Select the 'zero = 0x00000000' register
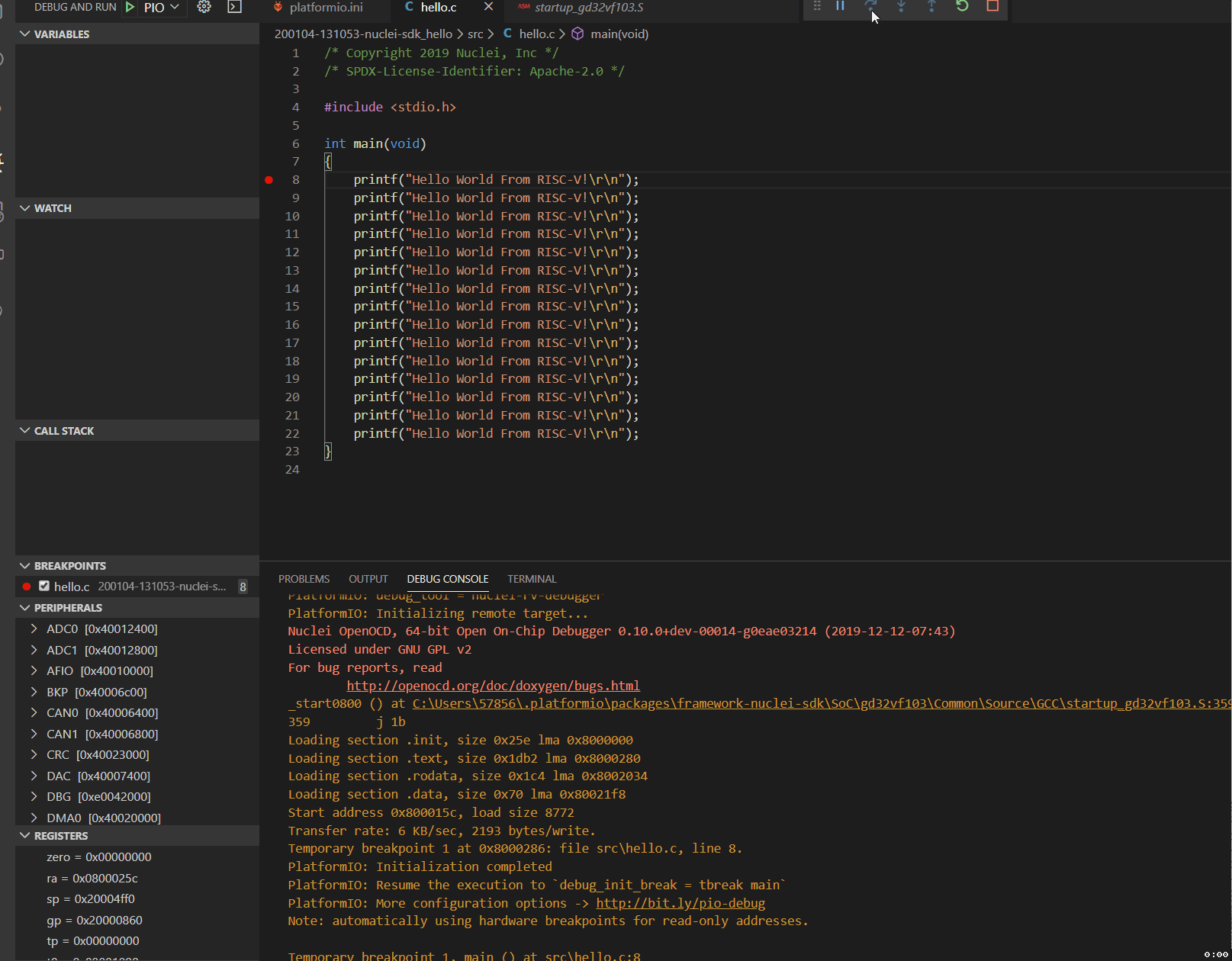Image resolution: width=1232 pixels, height=961 pixels. coord(99,857)
